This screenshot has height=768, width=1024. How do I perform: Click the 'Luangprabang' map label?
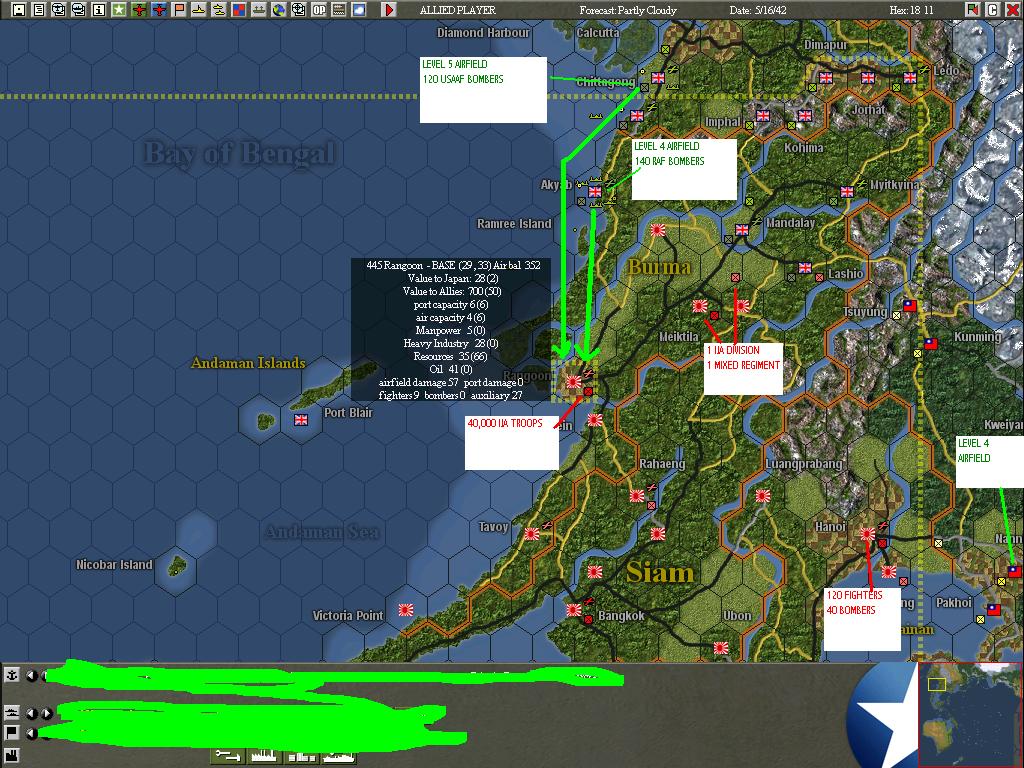804,464
